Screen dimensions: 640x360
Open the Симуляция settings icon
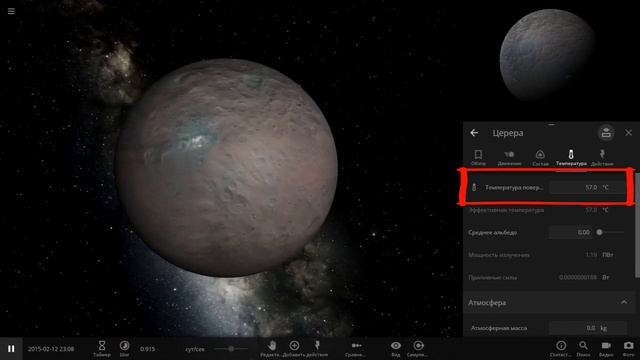pyautogui.click(x=418, y=349)
